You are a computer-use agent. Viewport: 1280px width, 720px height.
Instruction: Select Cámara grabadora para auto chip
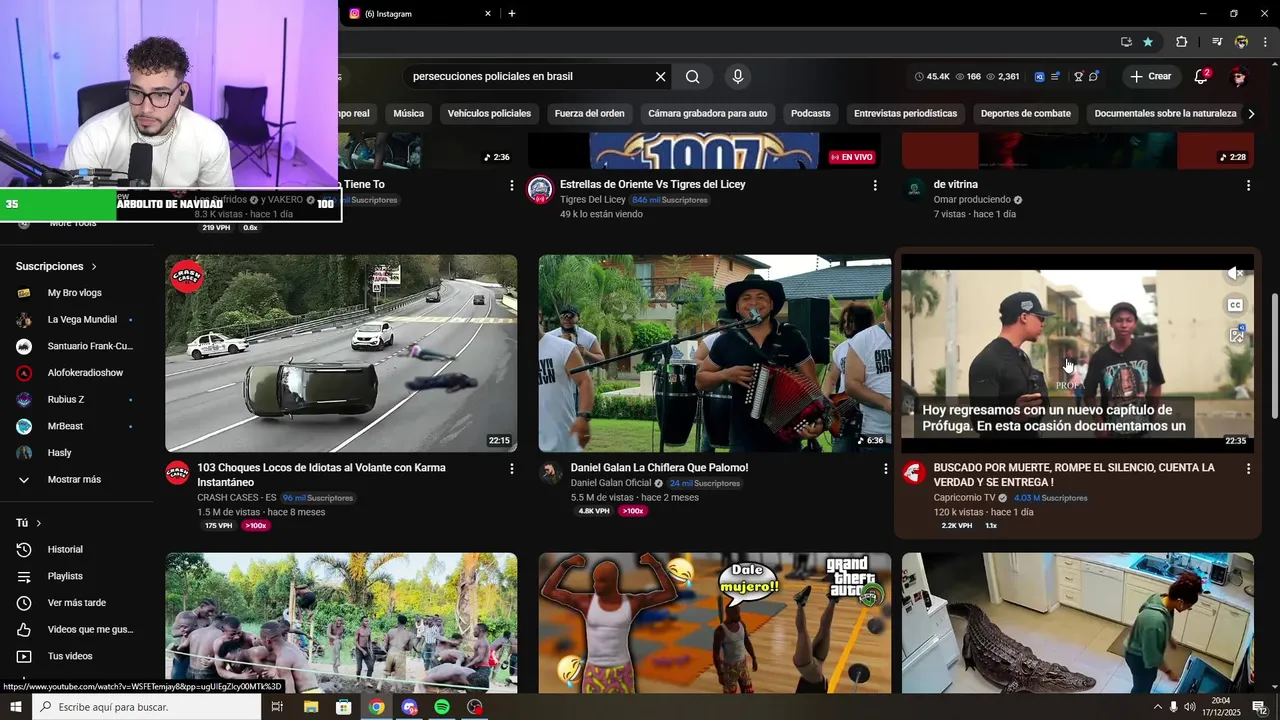coord(707,114)
